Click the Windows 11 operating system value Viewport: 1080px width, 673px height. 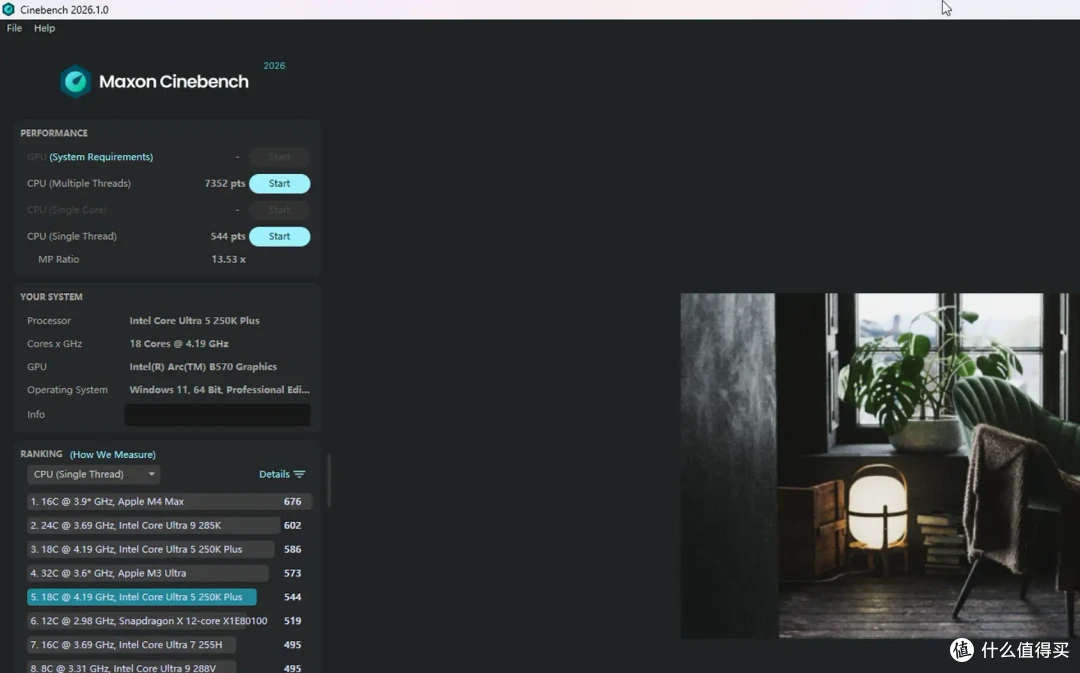coord(219,390)
